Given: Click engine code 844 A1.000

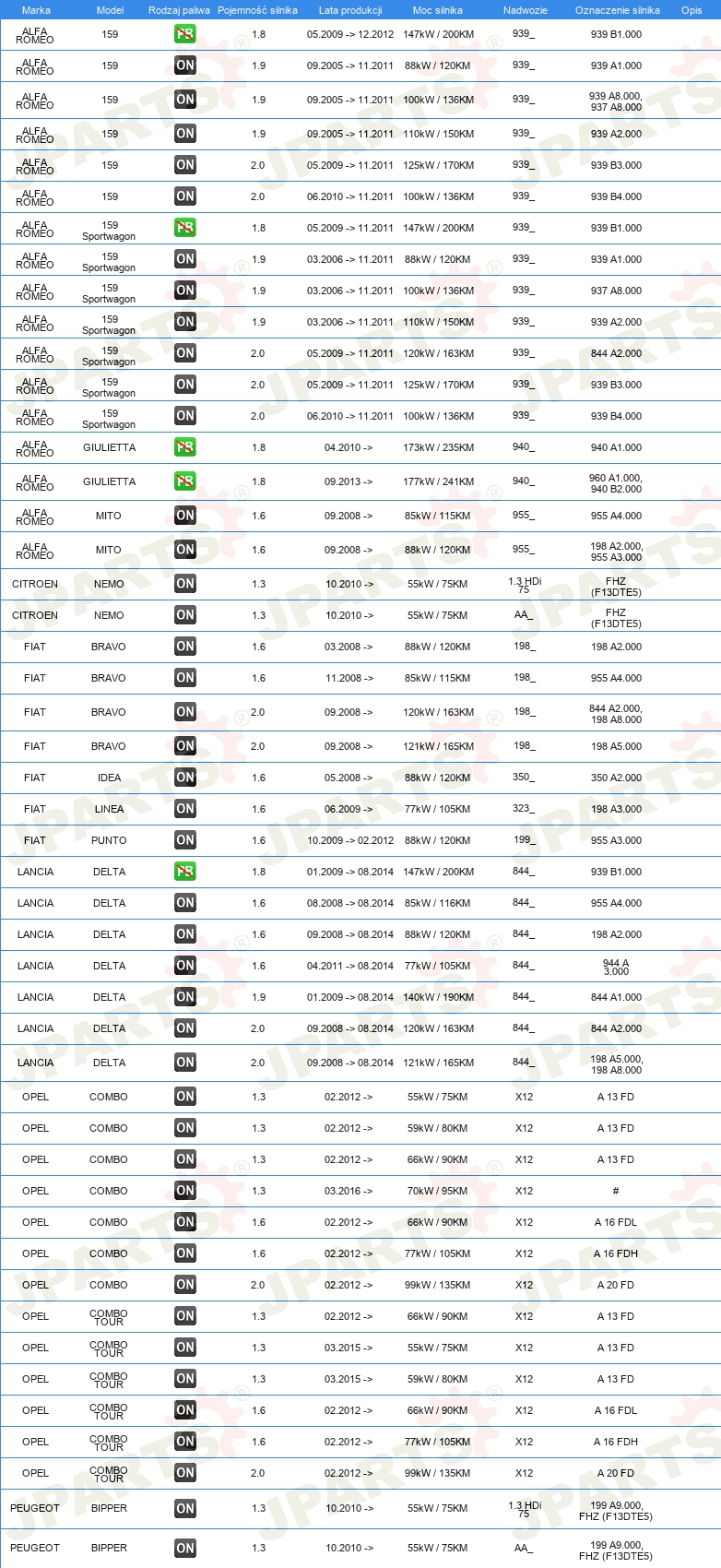Looking at the screenshot, I should (616, 997).
